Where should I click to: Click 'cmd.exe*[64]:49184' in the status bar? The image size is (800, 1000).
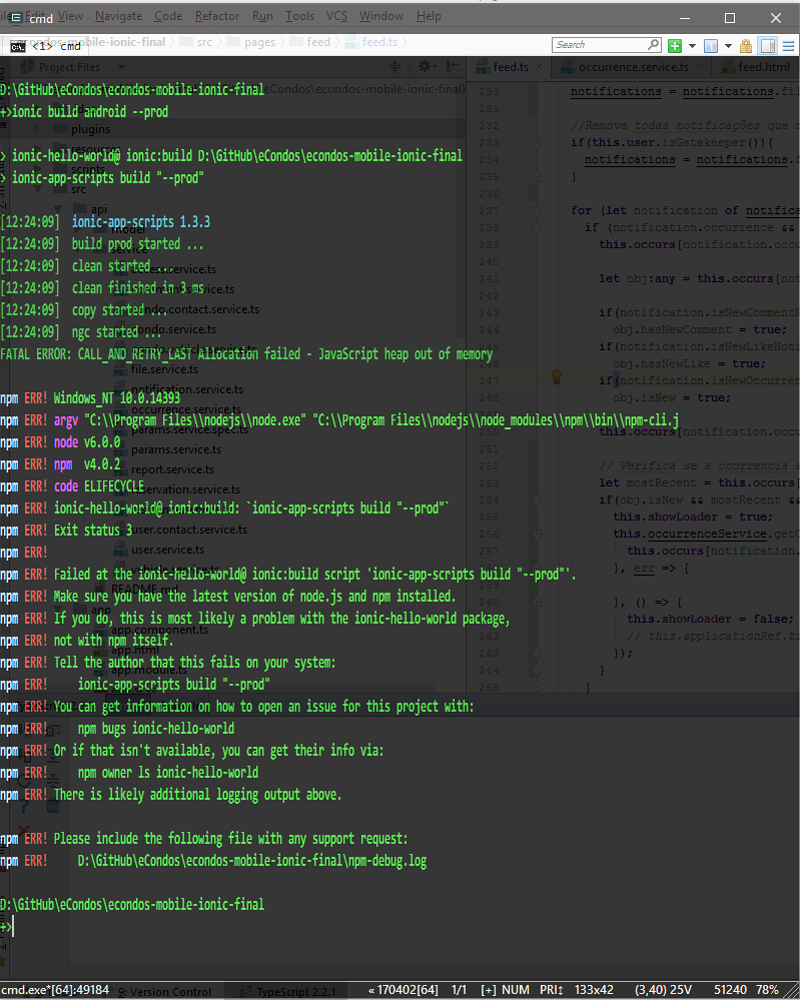55,990
